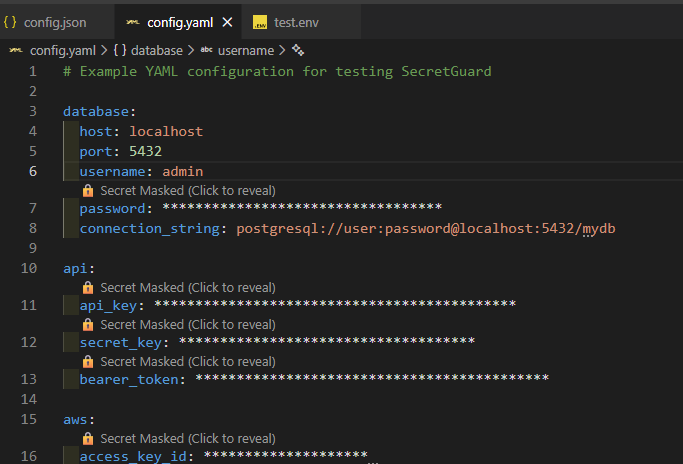Click the lock icon above secret_key line
Viewport: 683px width, 464px height.
[88, 325]
